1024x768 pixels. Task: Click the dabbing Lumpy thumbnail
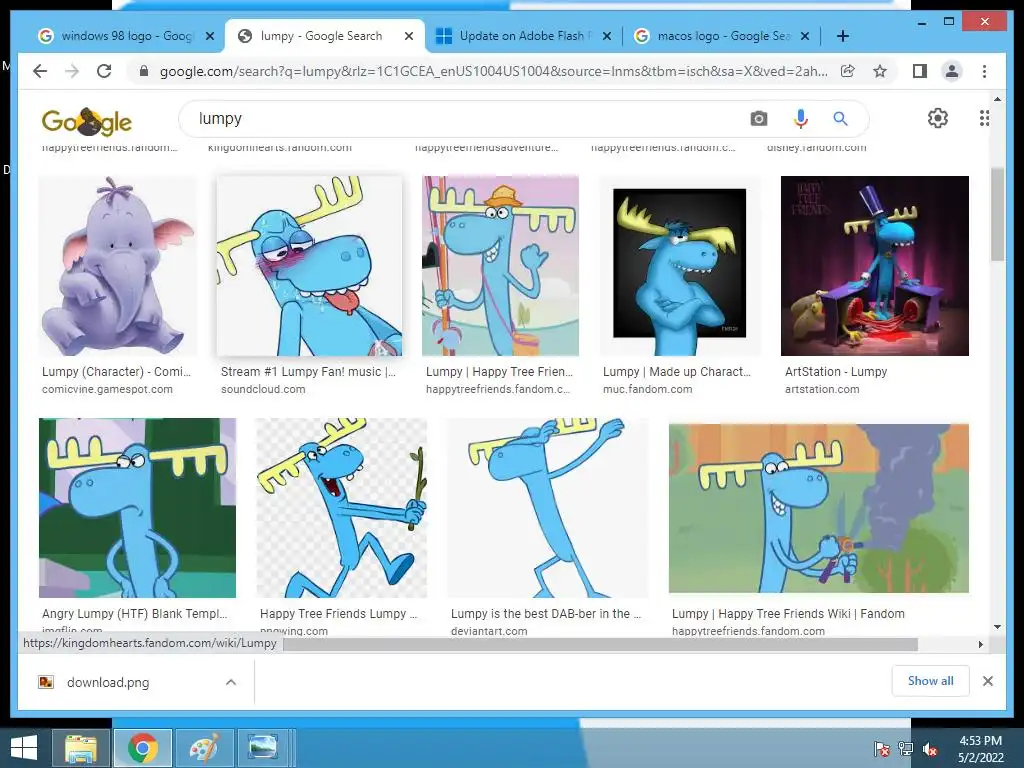click(x=547, y=508)
